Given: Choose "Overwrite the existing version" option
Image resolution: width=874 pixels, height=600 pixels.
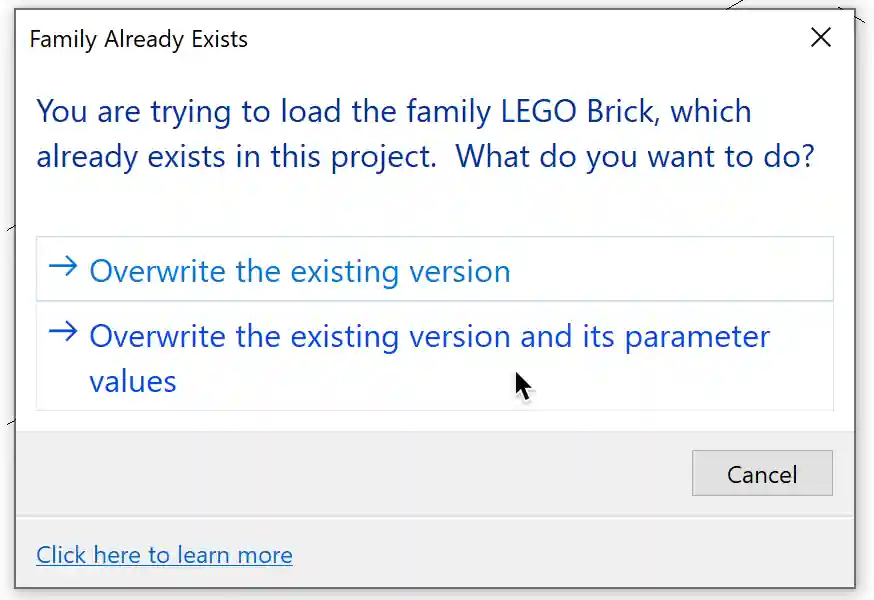Looking at the screenshot, I should point(300,271).
